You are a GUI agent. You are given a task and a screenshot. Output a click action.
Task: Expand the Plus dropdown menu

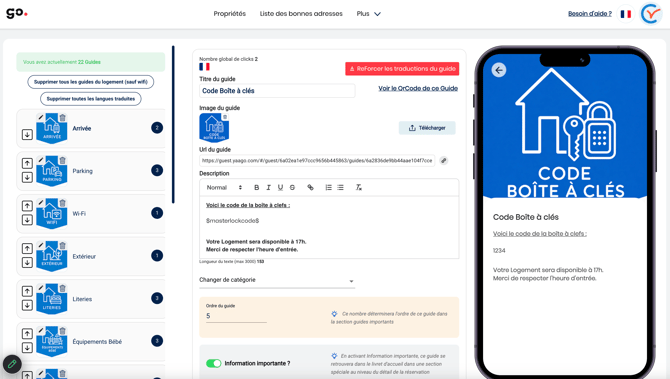[x=368, y=14]
